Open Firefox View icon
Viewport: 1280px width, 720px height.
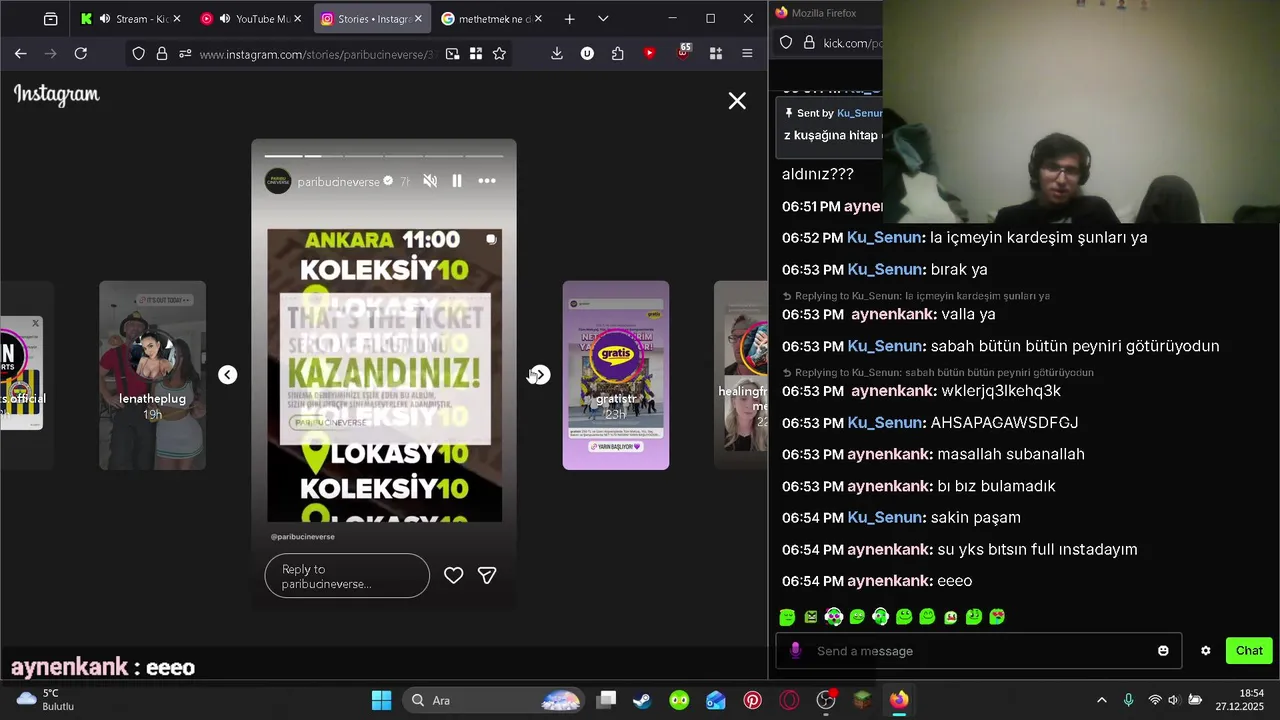click(x=51, y=19)
